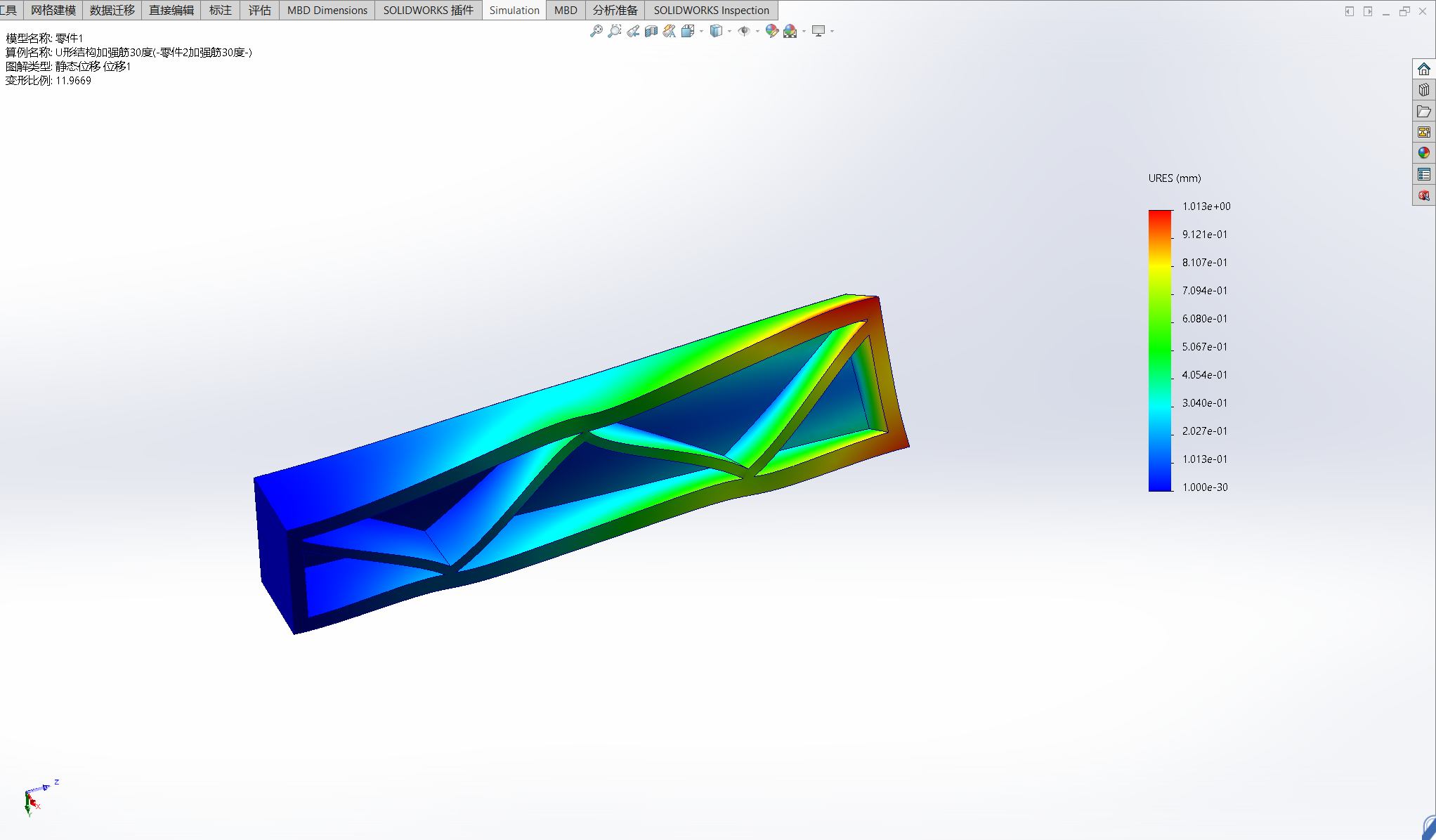This screenshot has width=1436, height=840.
Task: Open the Custom Properties list tab
Action: [1423, 174]
